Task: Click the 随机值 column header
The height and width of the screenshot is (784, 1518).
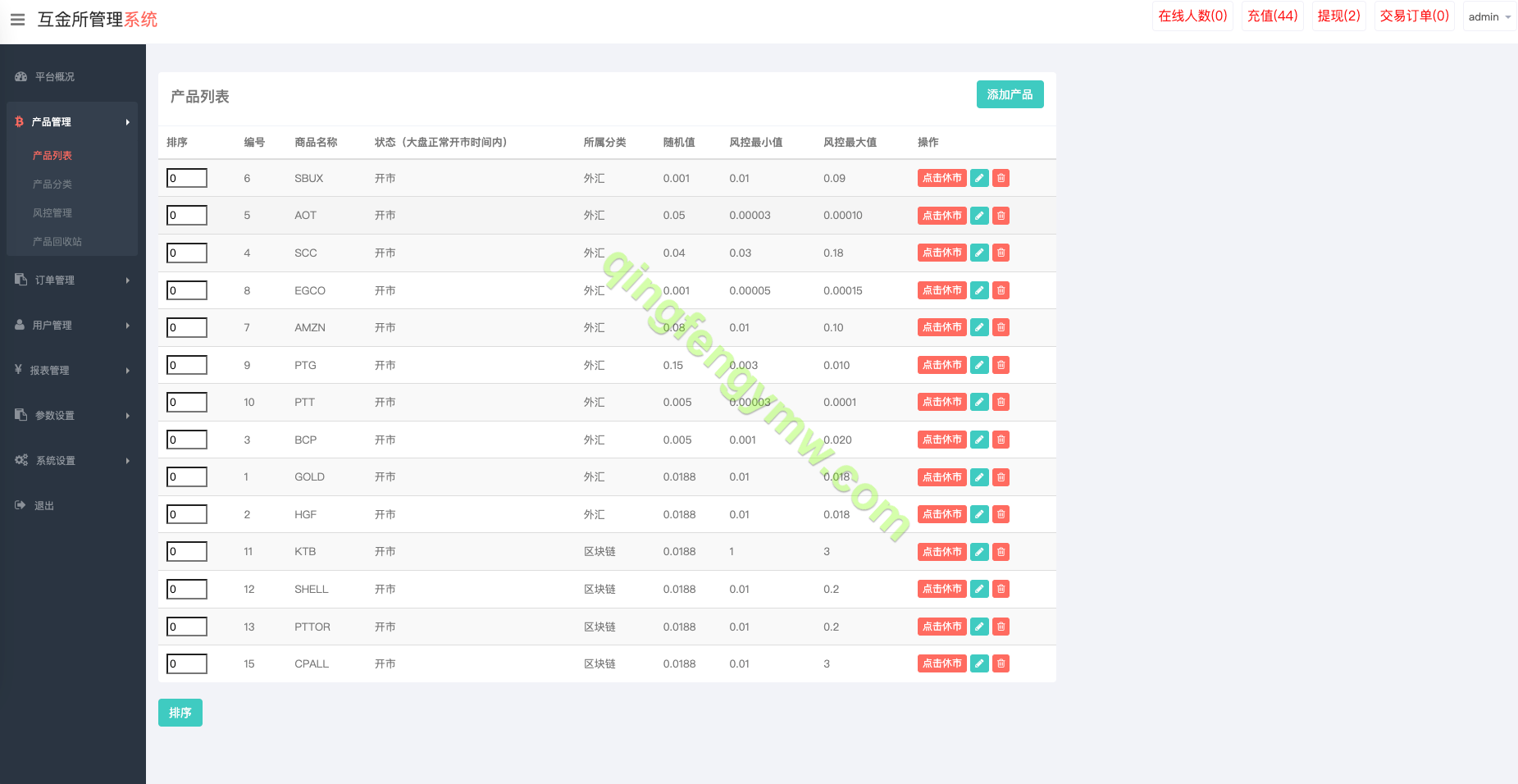Action: coord(679,142)
